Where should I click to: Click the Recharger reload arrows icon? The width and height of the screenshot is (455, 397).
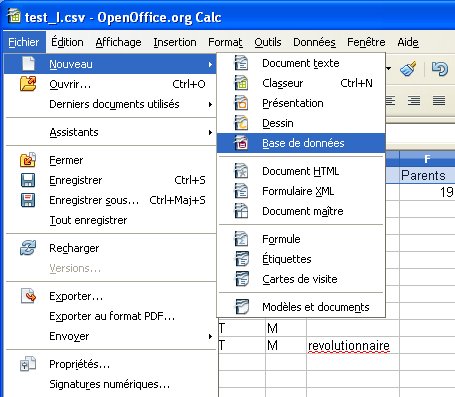(x=28, y=248)
